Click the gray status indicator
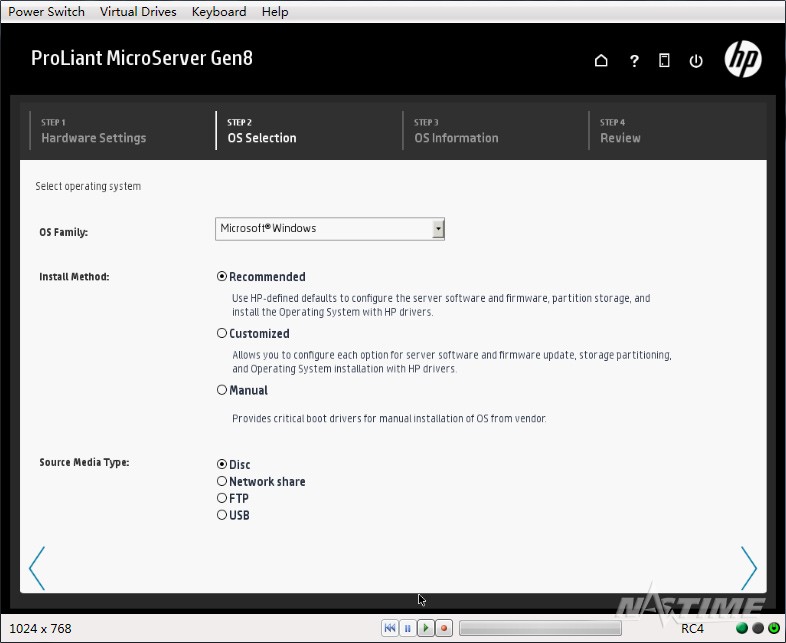 [758, 628]
